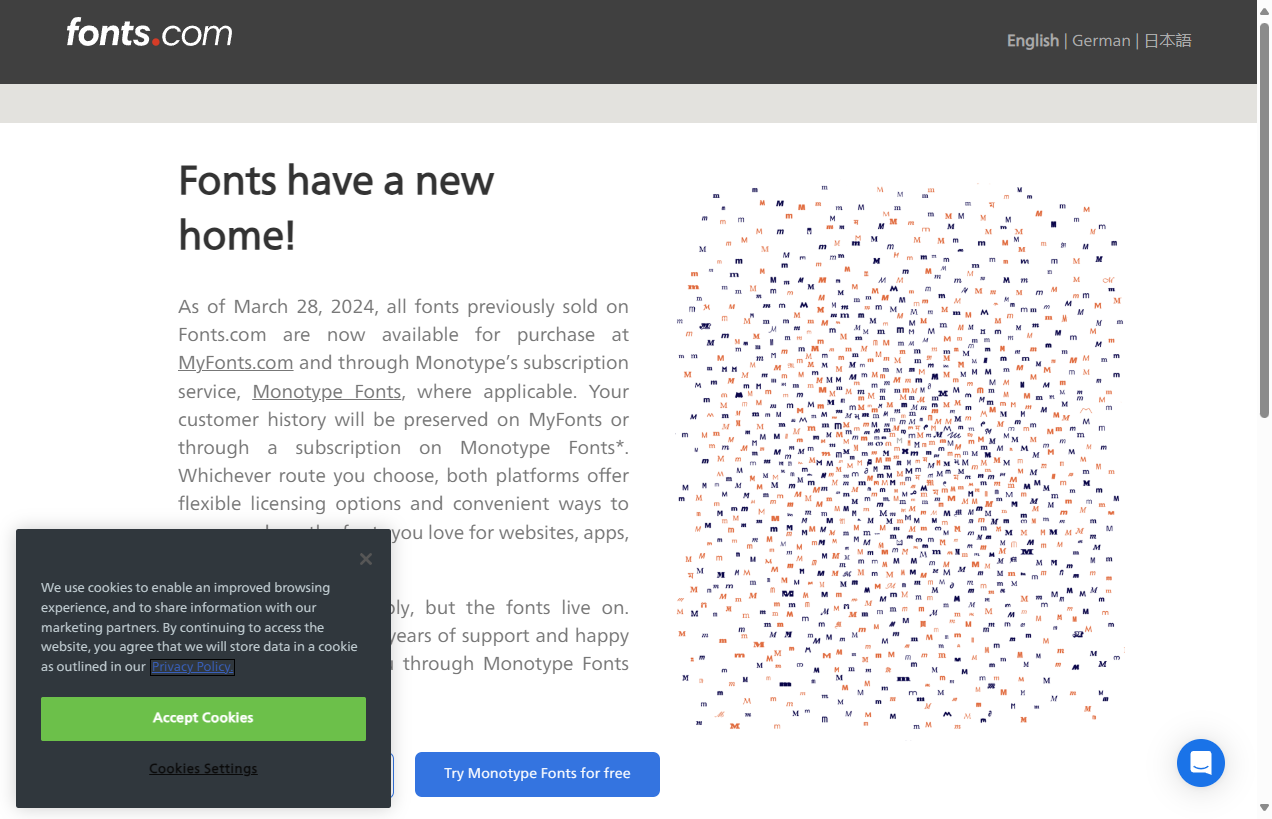Select English as the site language
The image size is (1272, 819).
pos(1032,40)
